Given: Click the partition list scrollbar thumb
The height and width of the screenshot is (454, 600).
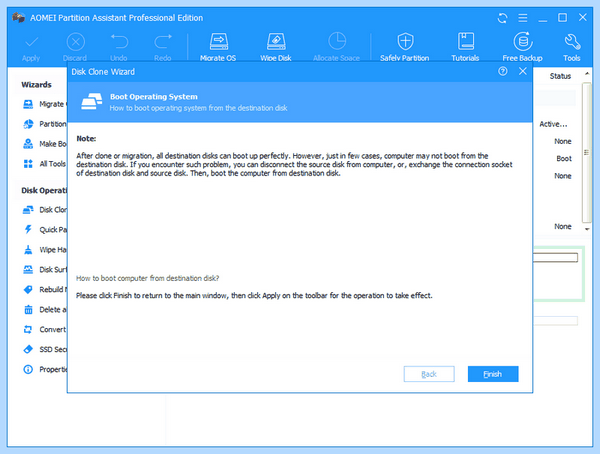Looking at the screenshot, I should pos(587,152).
